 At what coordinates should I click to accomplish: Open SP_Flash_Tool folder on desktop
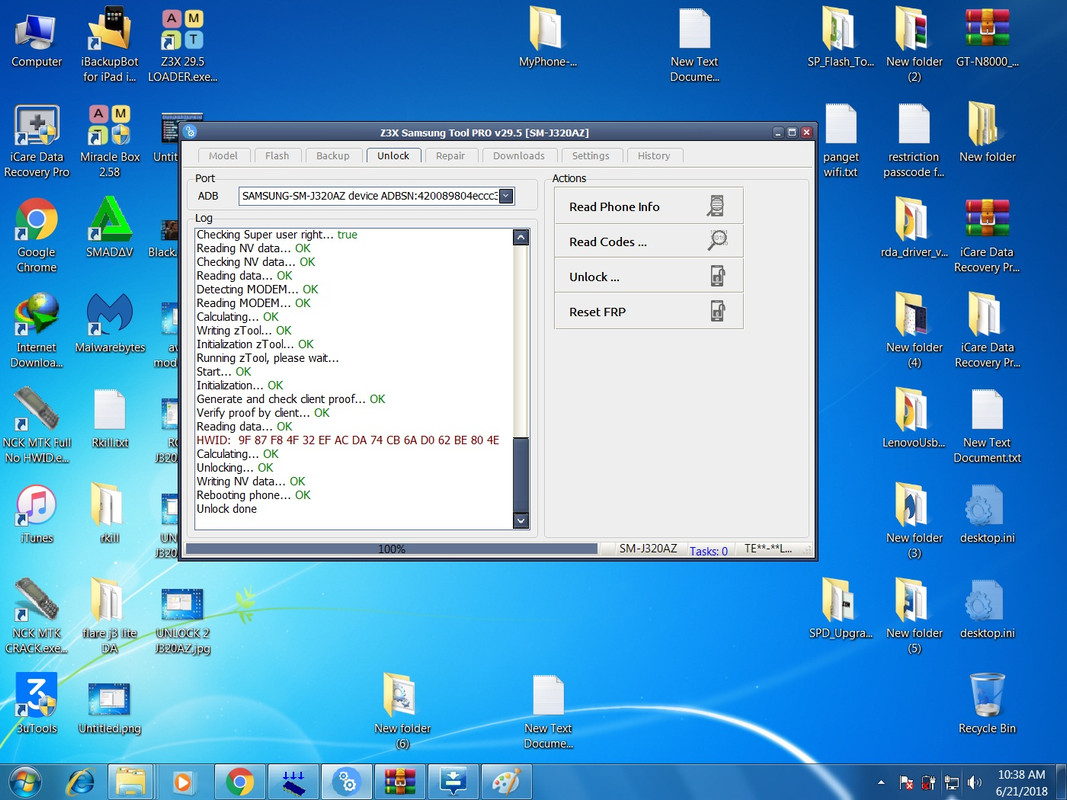point(840,37)
